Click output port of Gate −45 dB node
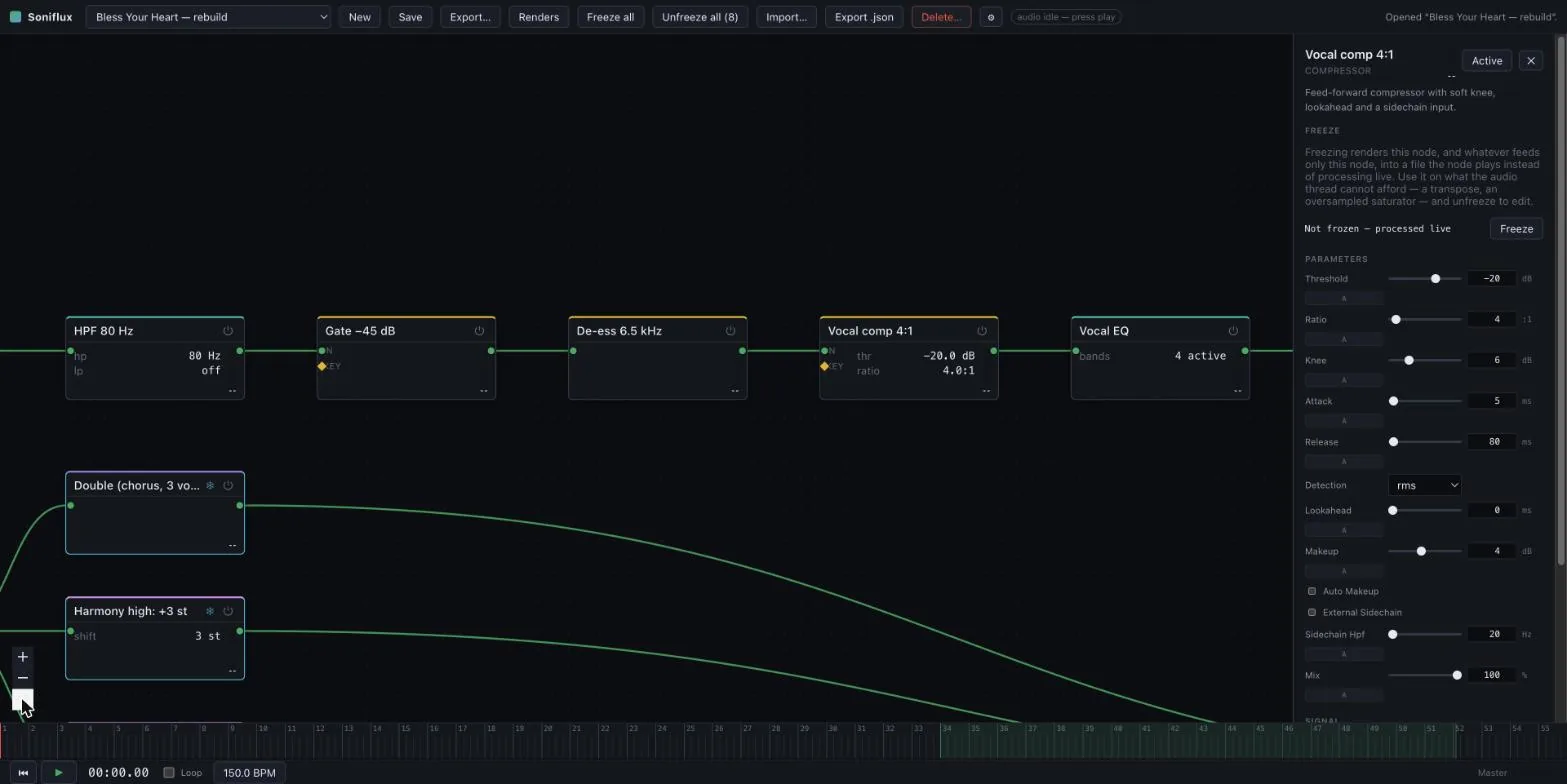Image resolution: width=1567 pixels, height=784 pixels. (x=491, y=351)
